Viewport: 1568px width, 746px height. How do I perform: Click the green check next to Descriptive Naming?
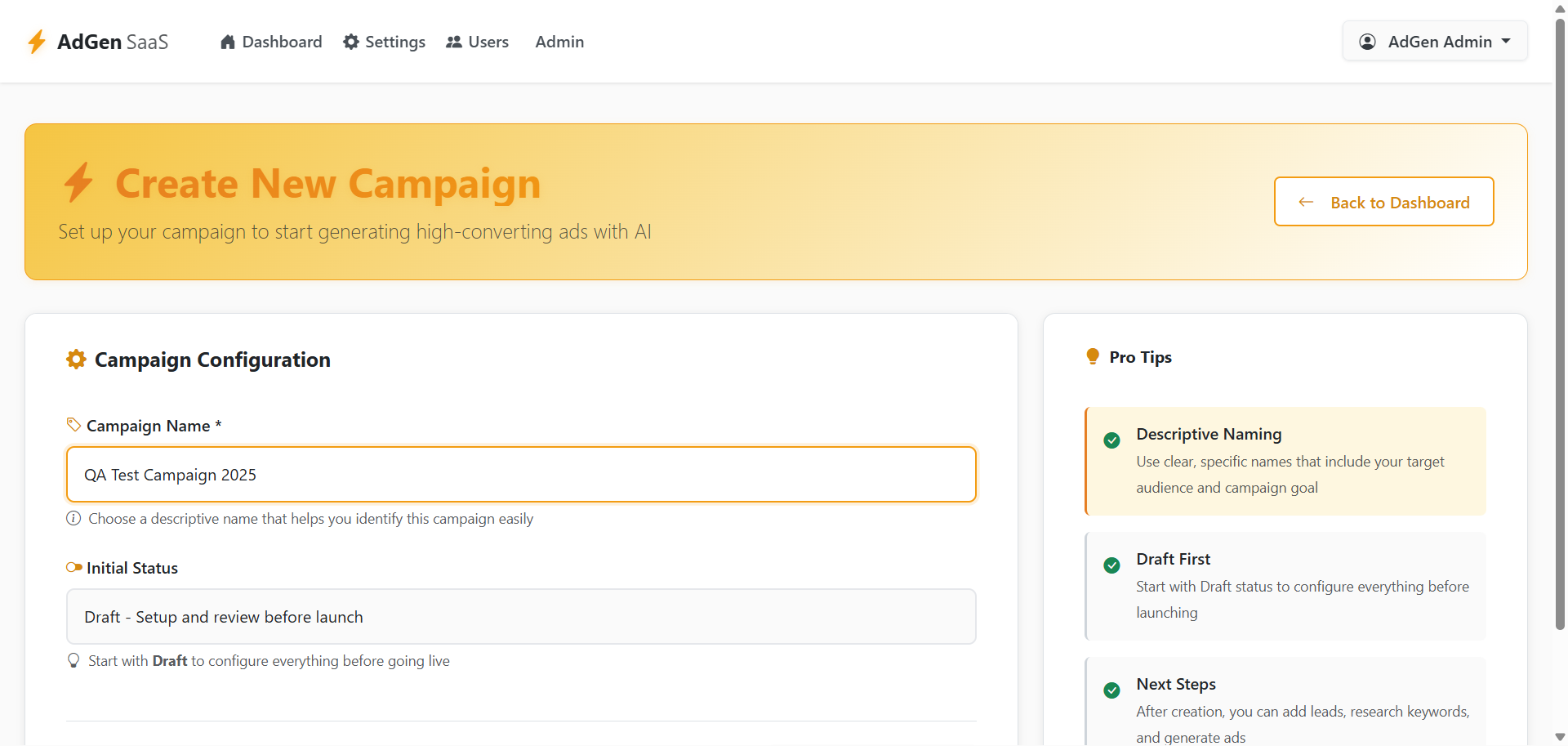tap(1111, 440)
